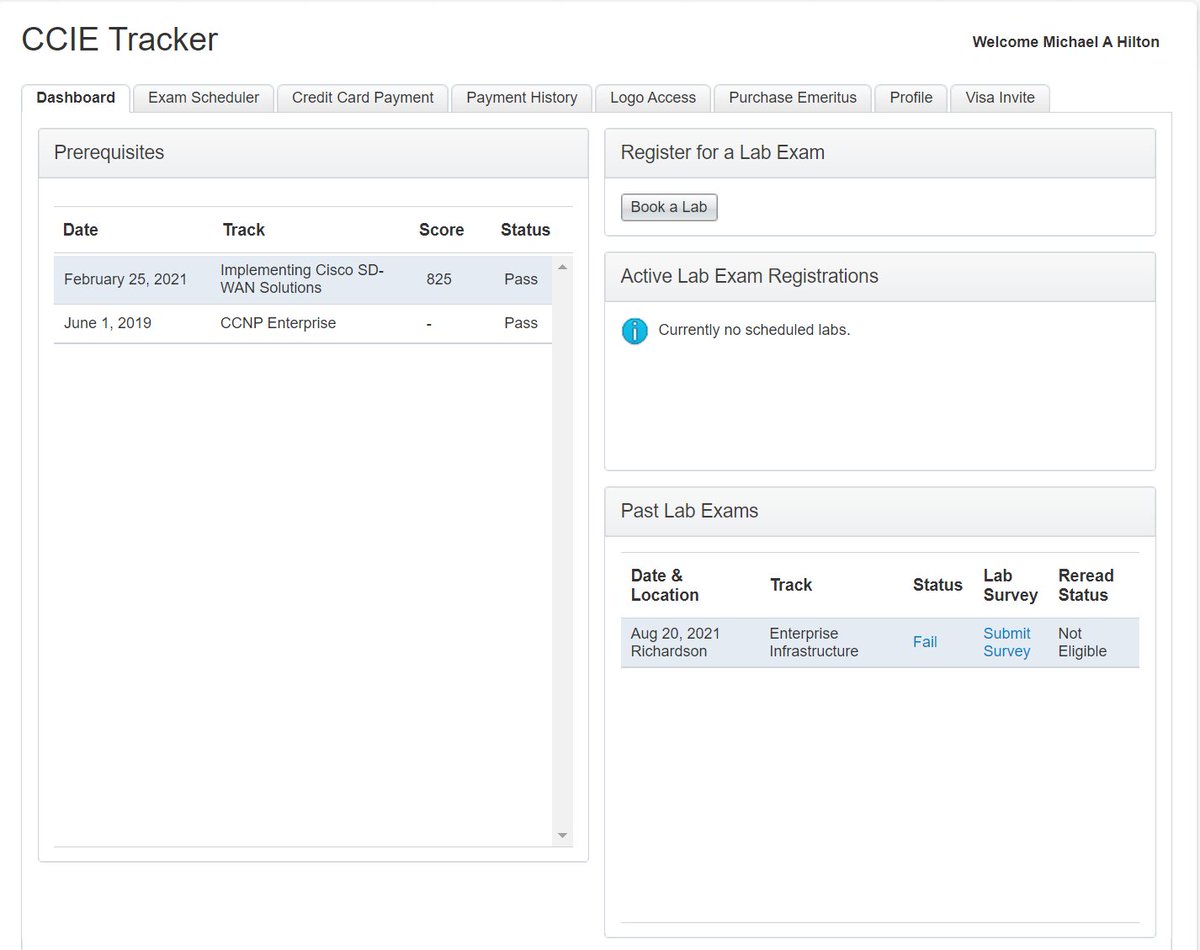The height and width of the screenshot is (950, 1200).
Task: Click the Lab Survey column header
Action: 1010,585
